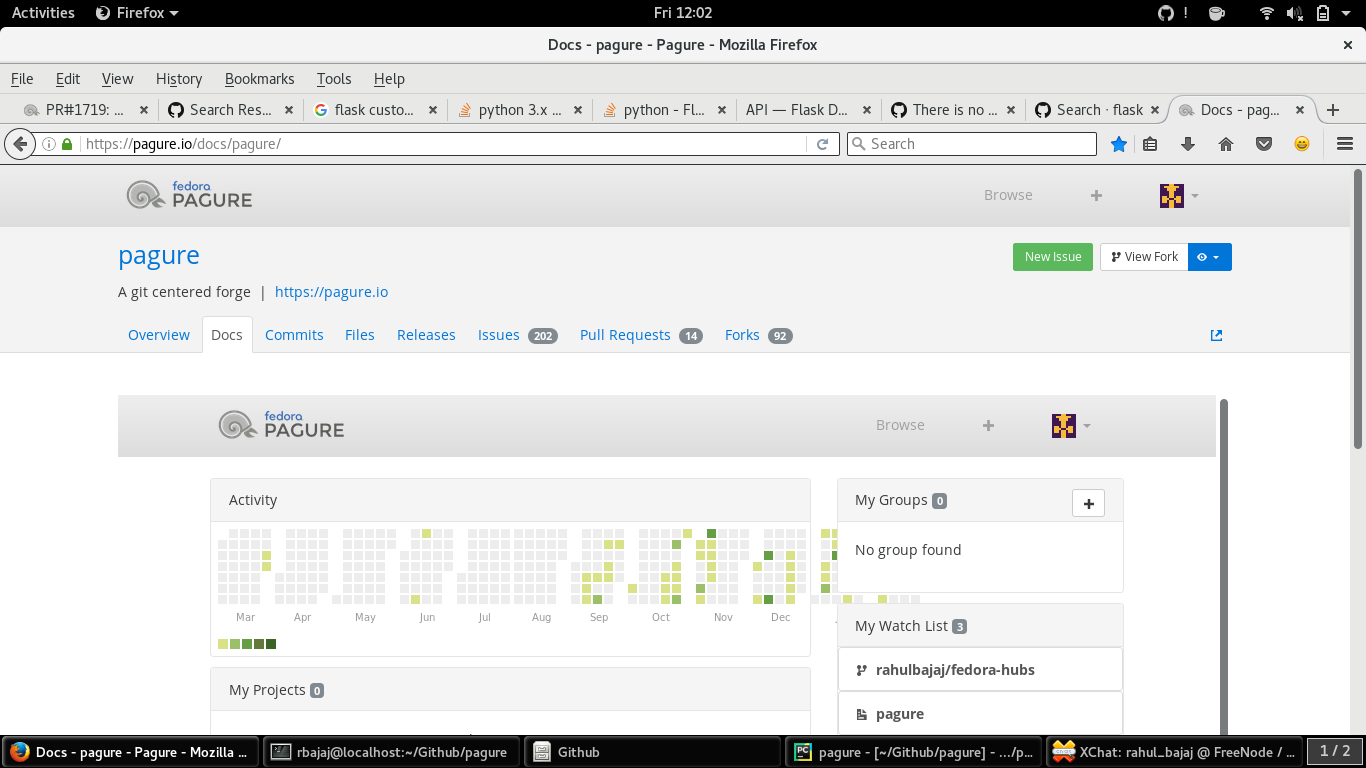Open the Firefox application menu in the top bar
Image resolution: width=1366 pixels, height=768 pixels.
[137, 13]
